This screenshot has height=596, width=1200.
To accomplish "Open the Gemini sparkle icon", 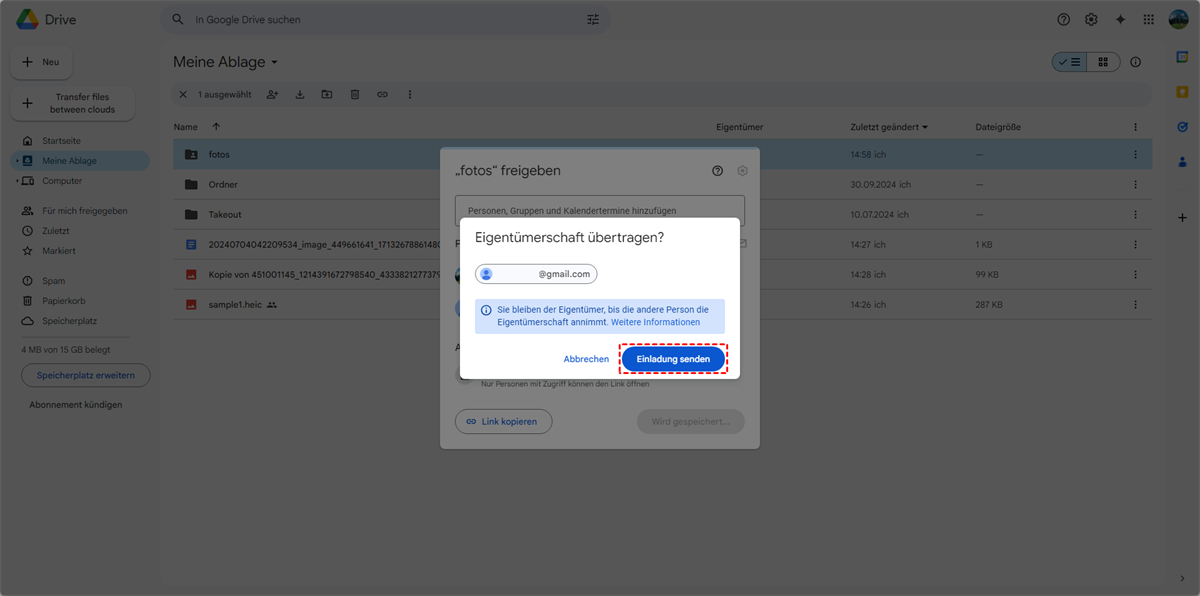I will pos(1120,20).
